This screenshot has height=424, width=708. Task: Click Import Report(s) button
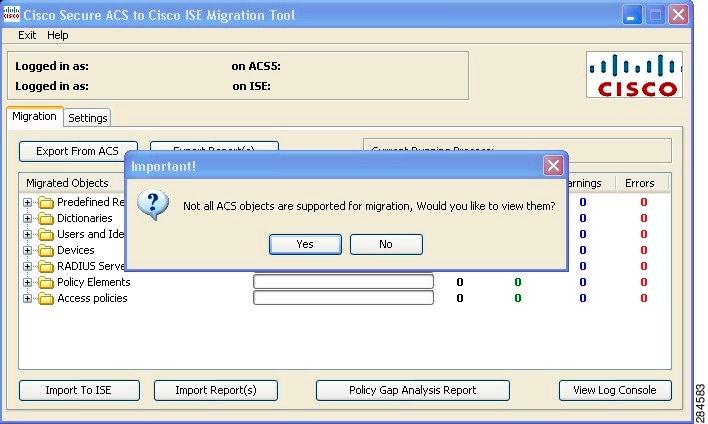[216, 390]
